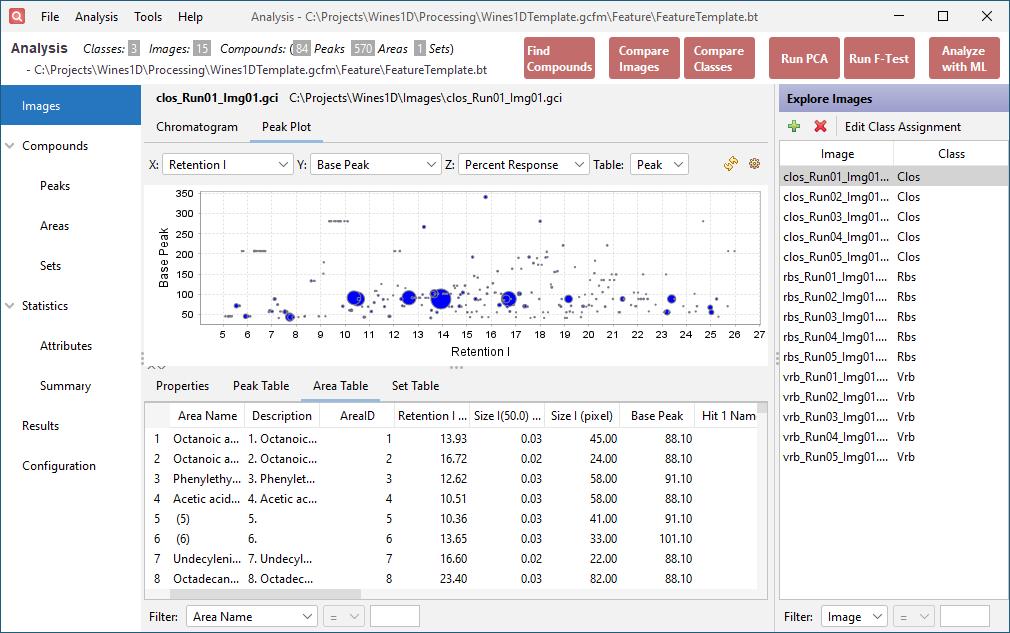Open the Z axis Percent Response dropdown
The image size is (1010, 633).
tap(523, 165)
